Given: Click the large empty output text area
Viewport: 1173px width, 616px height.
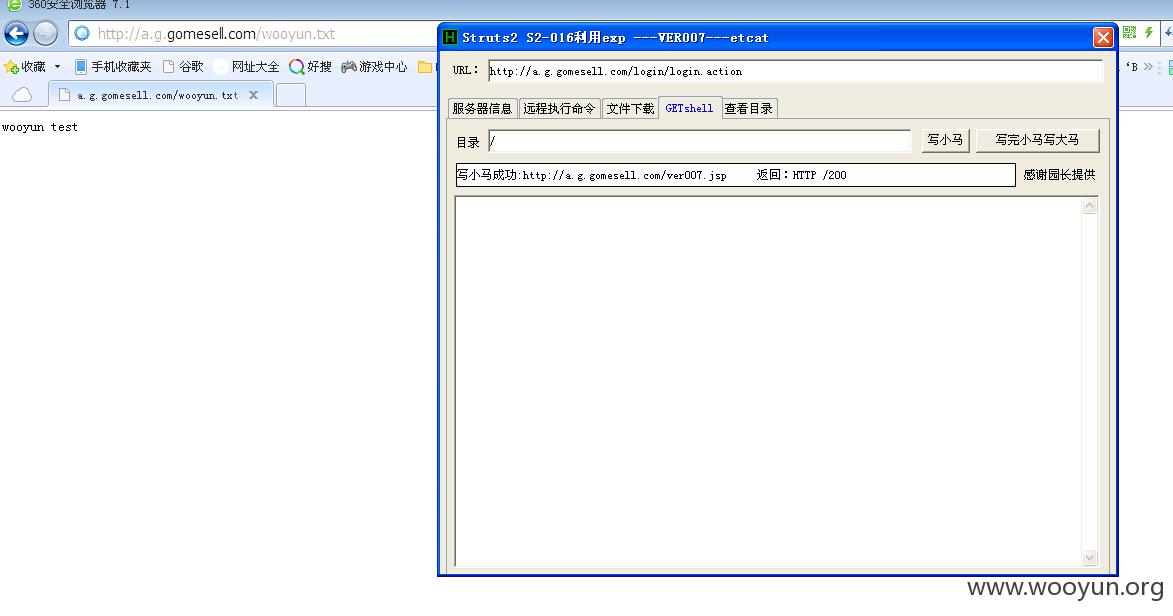Looking at the screenshot, I should pyautogui.click(x=768, y=381).
